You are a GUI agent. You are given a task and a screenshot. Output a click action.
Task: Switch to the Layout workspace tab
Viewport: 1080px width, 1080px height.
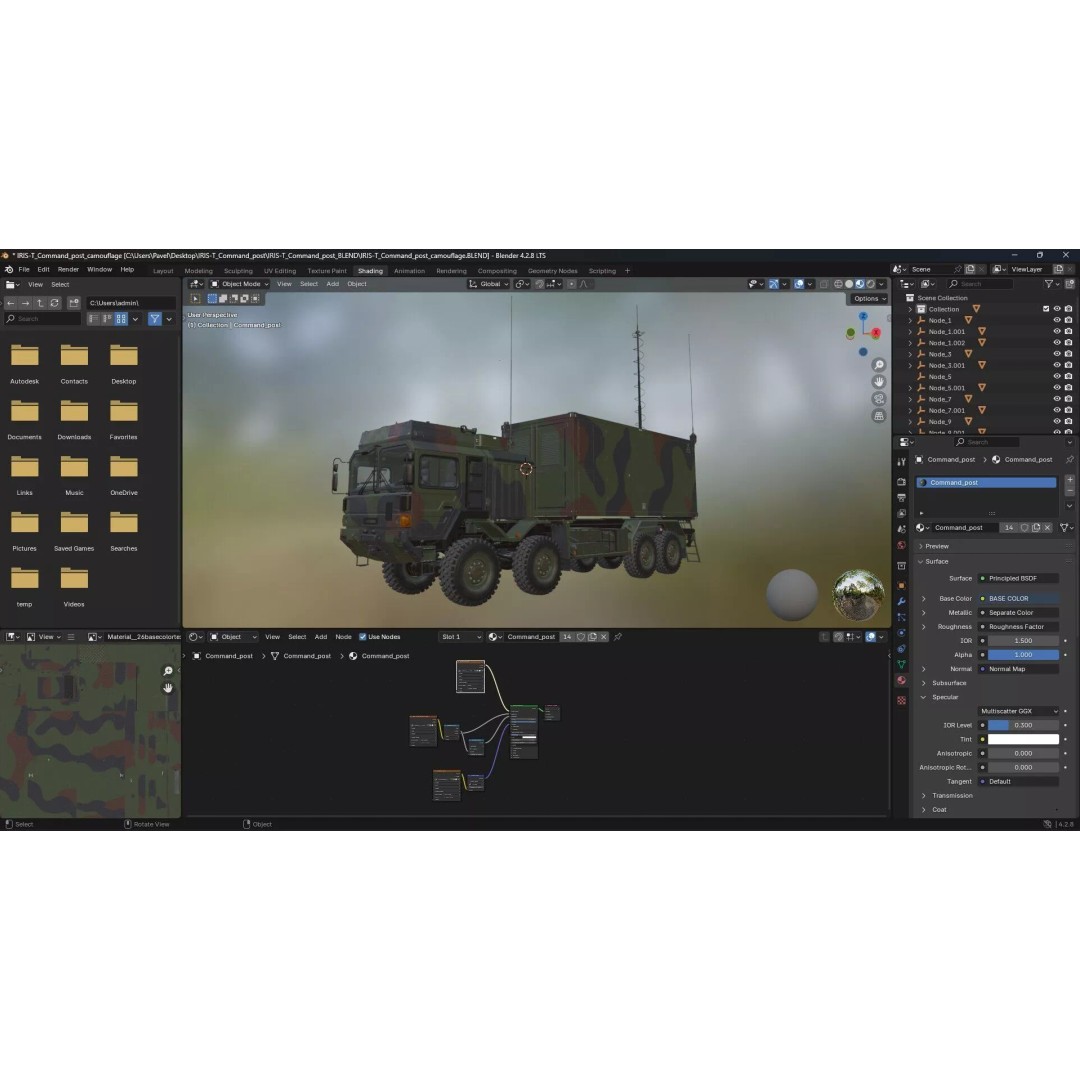[163, 271]
